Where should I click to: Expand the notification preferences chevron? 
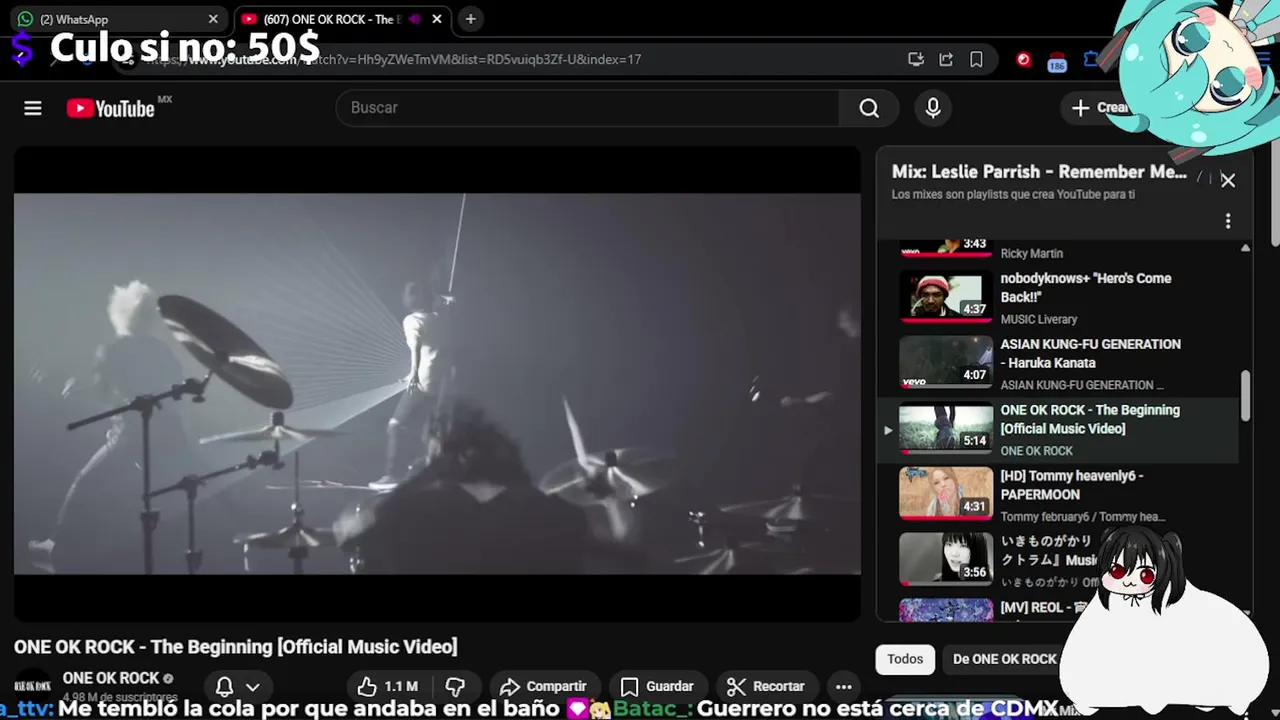pyautogui.click(x=253, y=687)
